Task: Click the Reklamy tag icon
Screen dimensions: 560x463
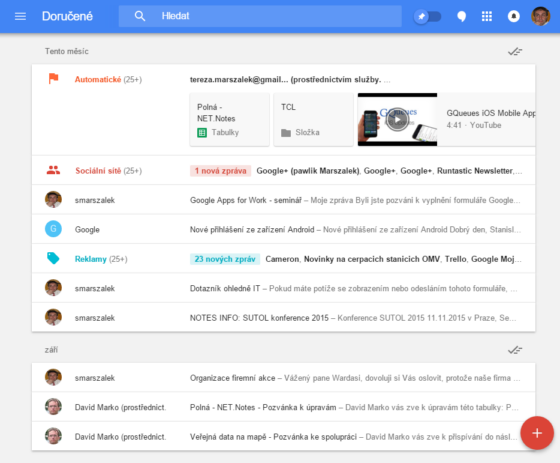Action: (53, 258)
